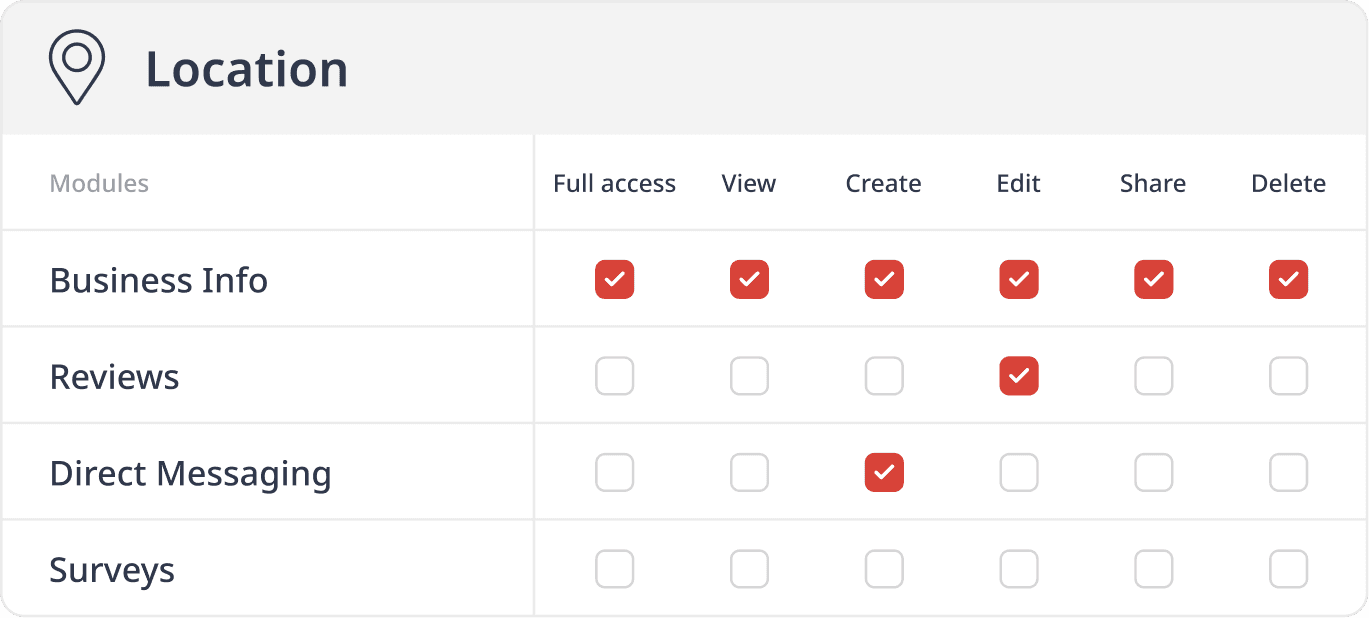Viewport: 1369px width, 618px height.
Task: Click the Location pin icon
Action: pos(77,66)
